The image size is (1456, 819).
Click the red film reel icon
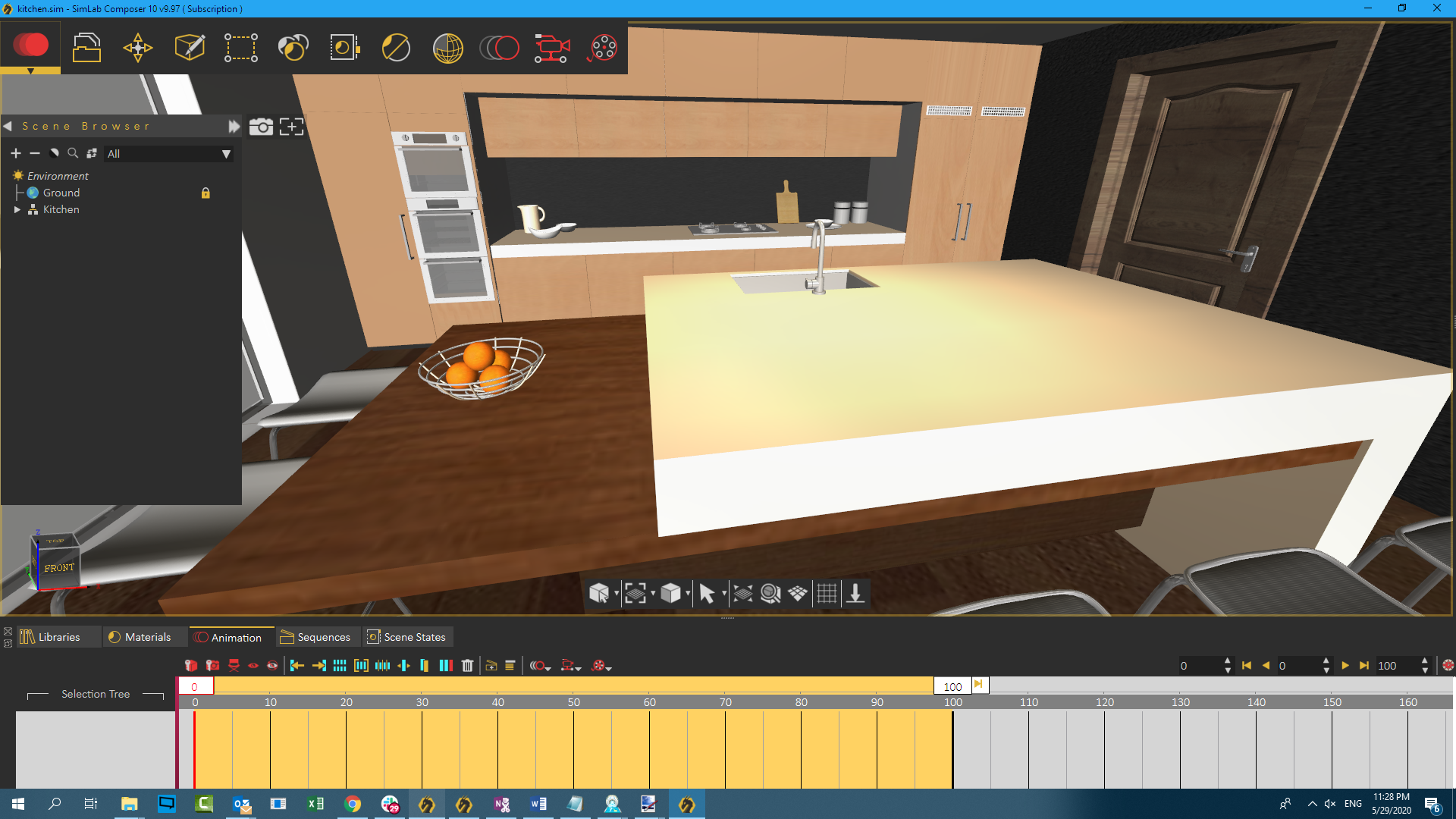click(x=603, y=48)
